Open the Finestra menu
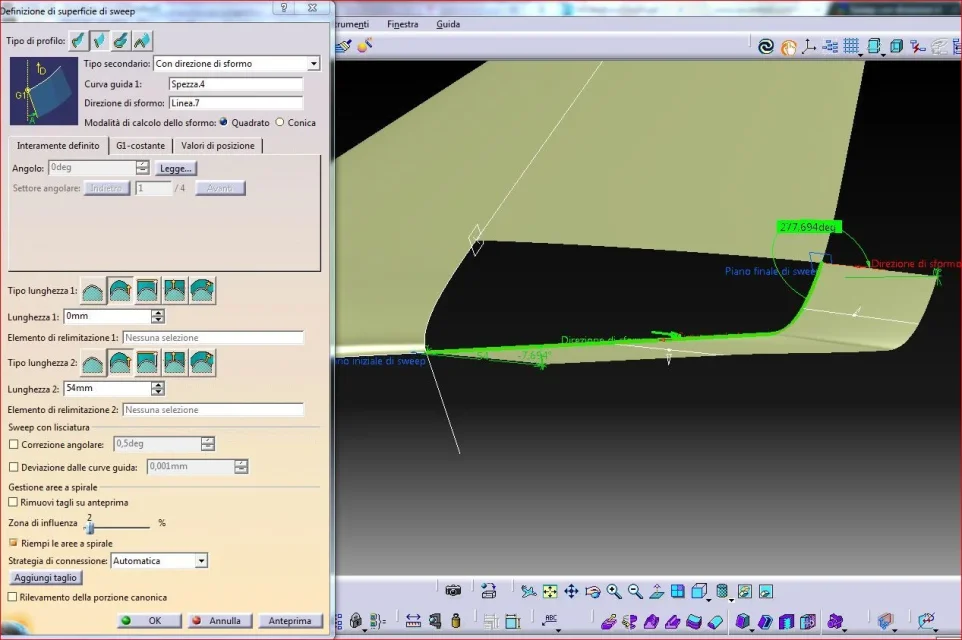This screenshot has width=962, height=640. click(402, 24)
